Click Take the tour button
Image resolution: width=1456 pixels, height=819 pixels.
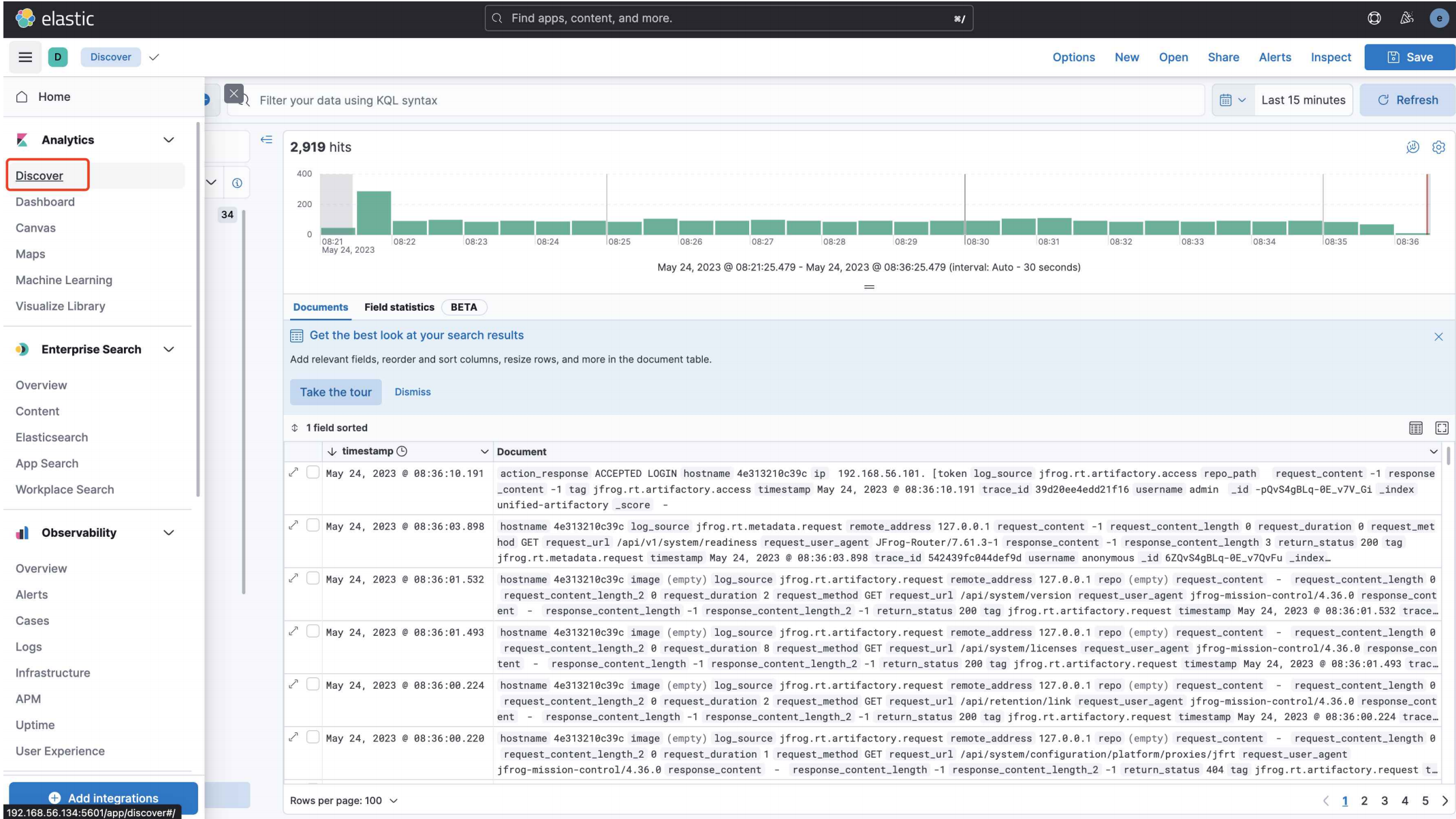click(336, 392)
